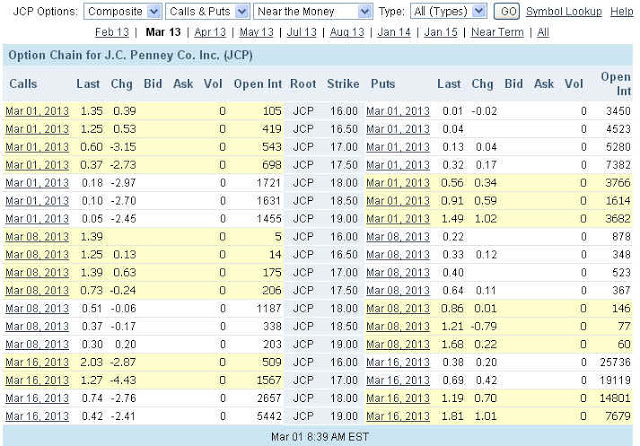Open Mar 01 put with open interest 3450
640x446 pixels.
tap(398, 111)
